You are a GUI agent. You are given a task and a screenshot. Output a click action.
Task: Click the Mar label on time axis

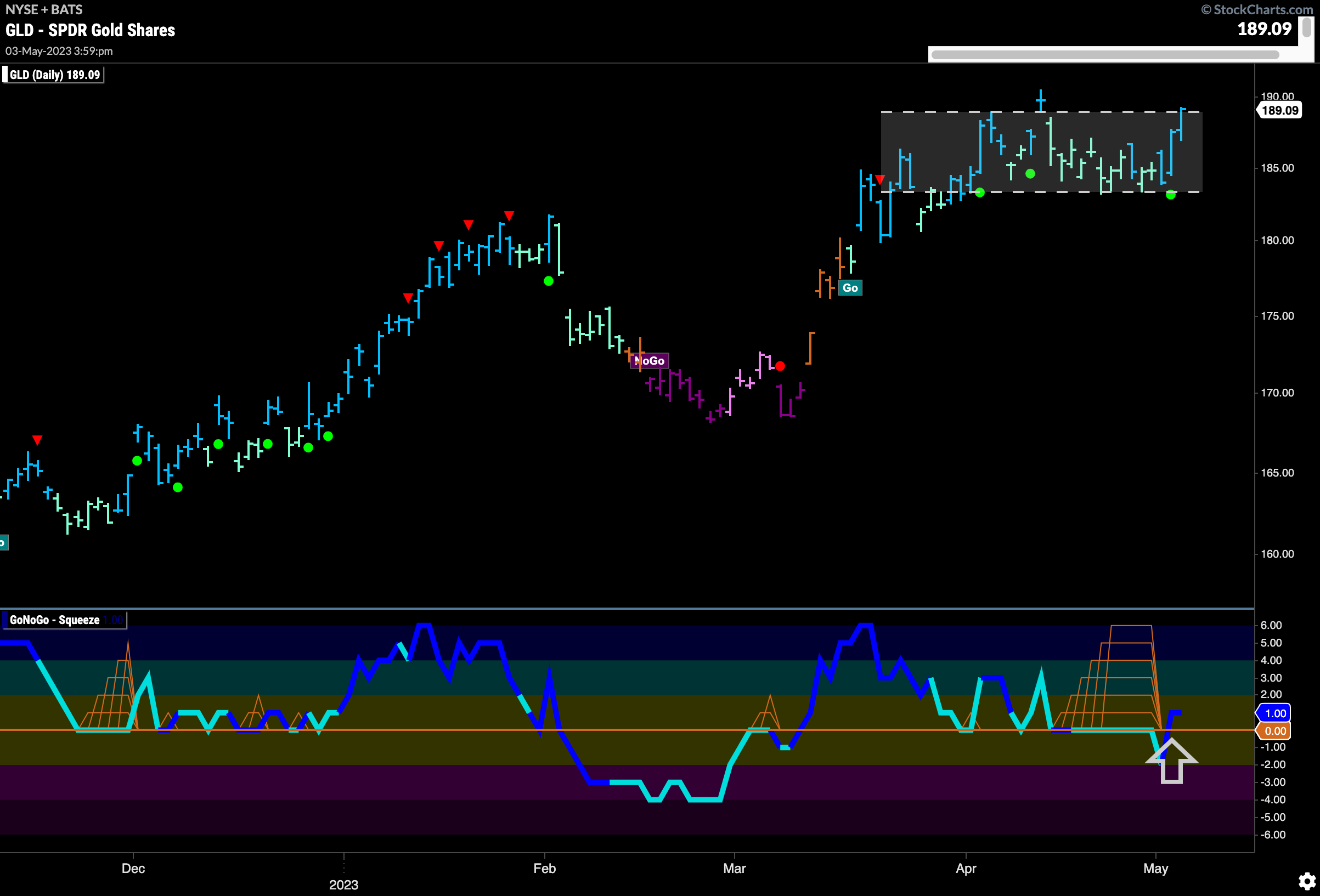click(734, 868)
